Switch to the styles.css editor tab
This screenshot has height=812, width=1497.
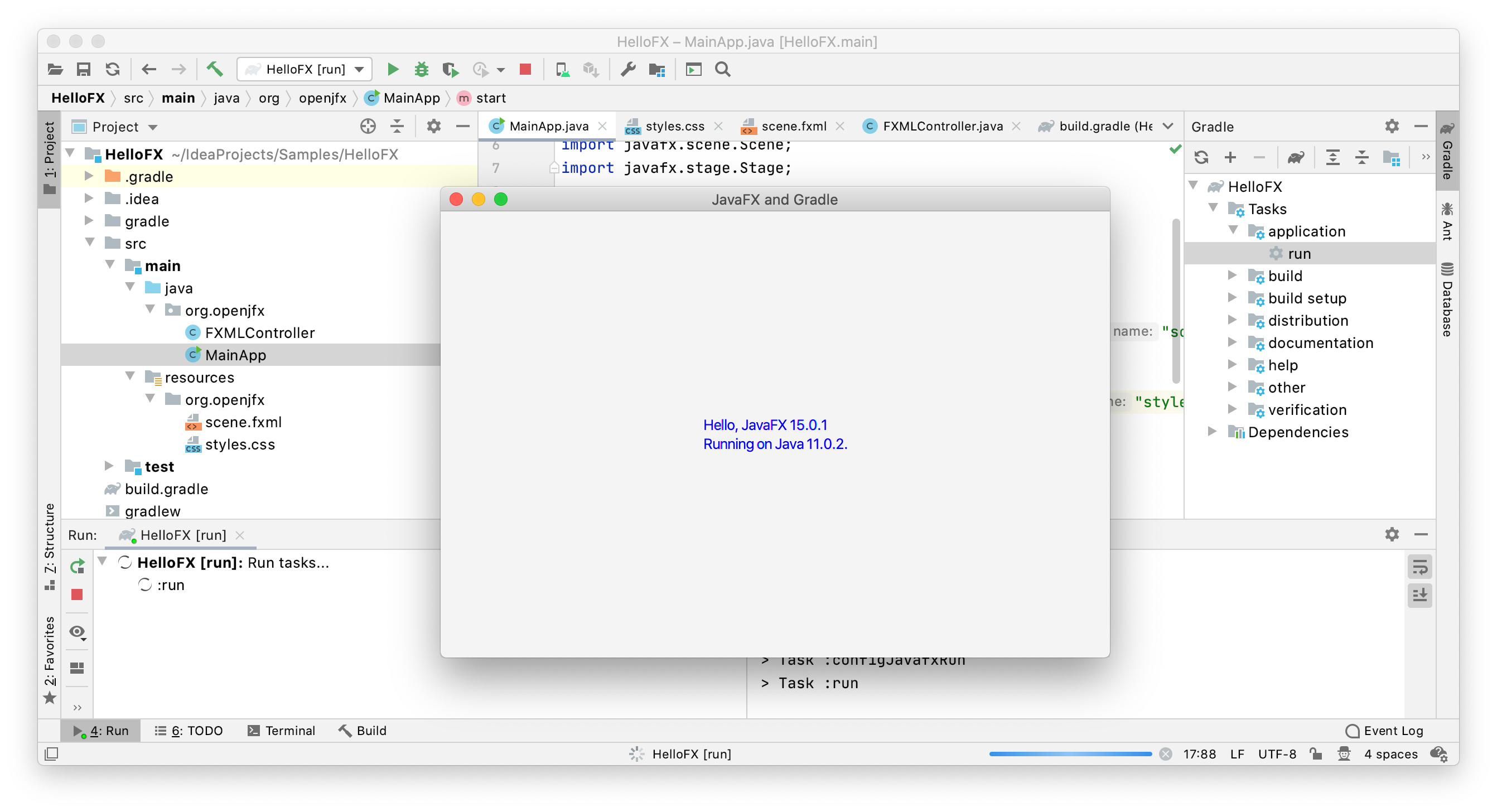(x=674, y=126)
